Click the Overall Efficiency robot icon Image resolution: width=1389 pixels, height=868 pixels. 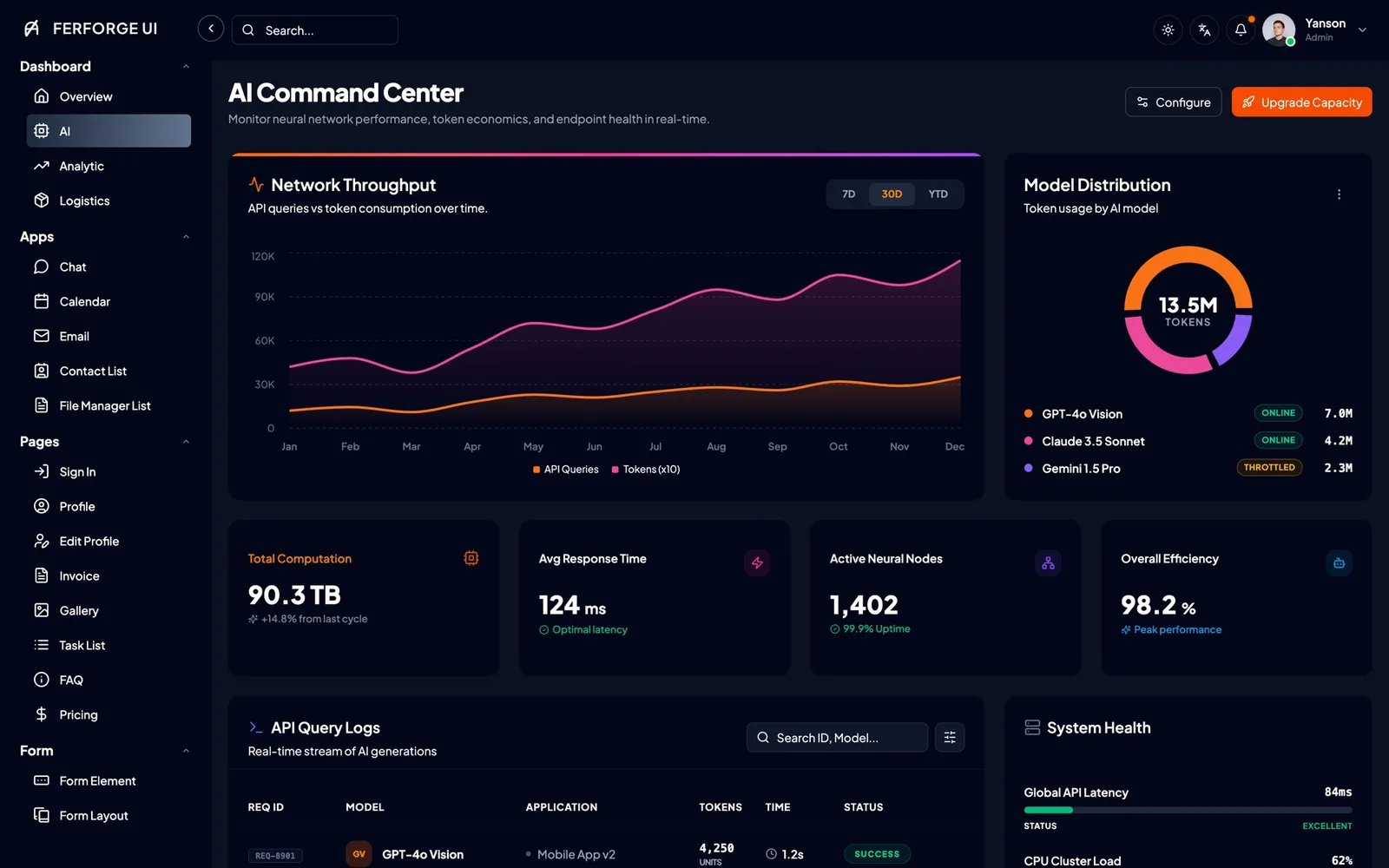point(1339,562)
